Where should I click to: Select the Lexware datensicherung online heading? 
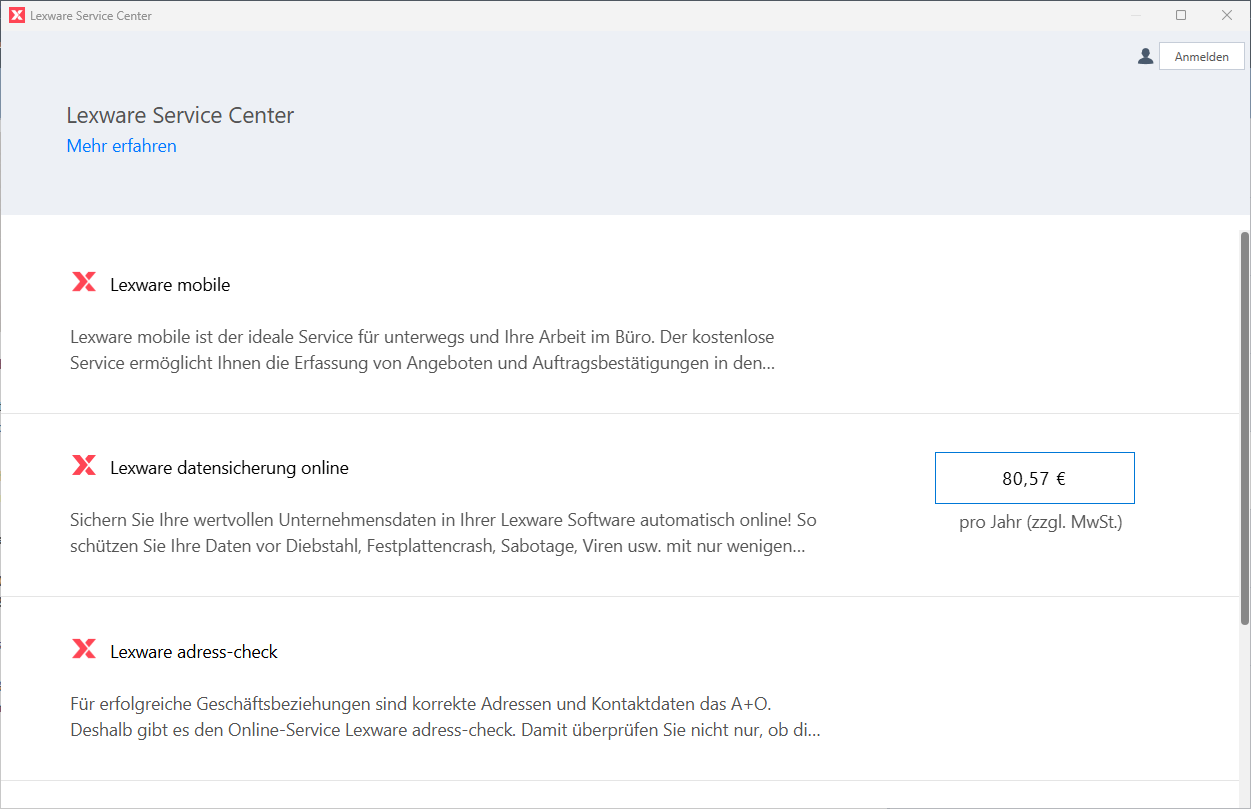tap(229, 468)
